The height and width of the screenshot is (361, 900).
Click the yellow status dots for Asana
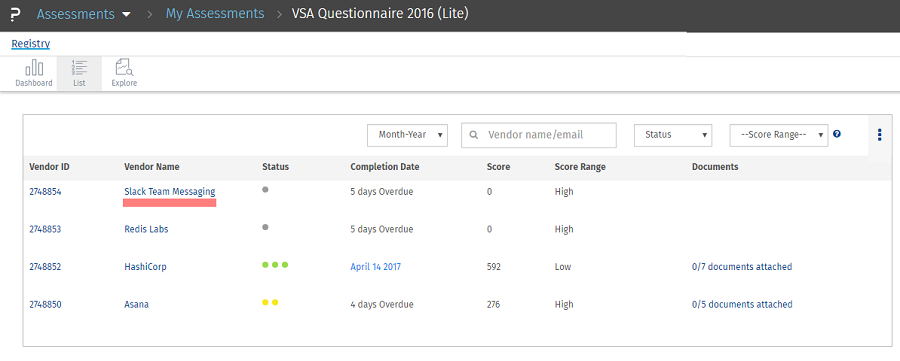[270, 302]
